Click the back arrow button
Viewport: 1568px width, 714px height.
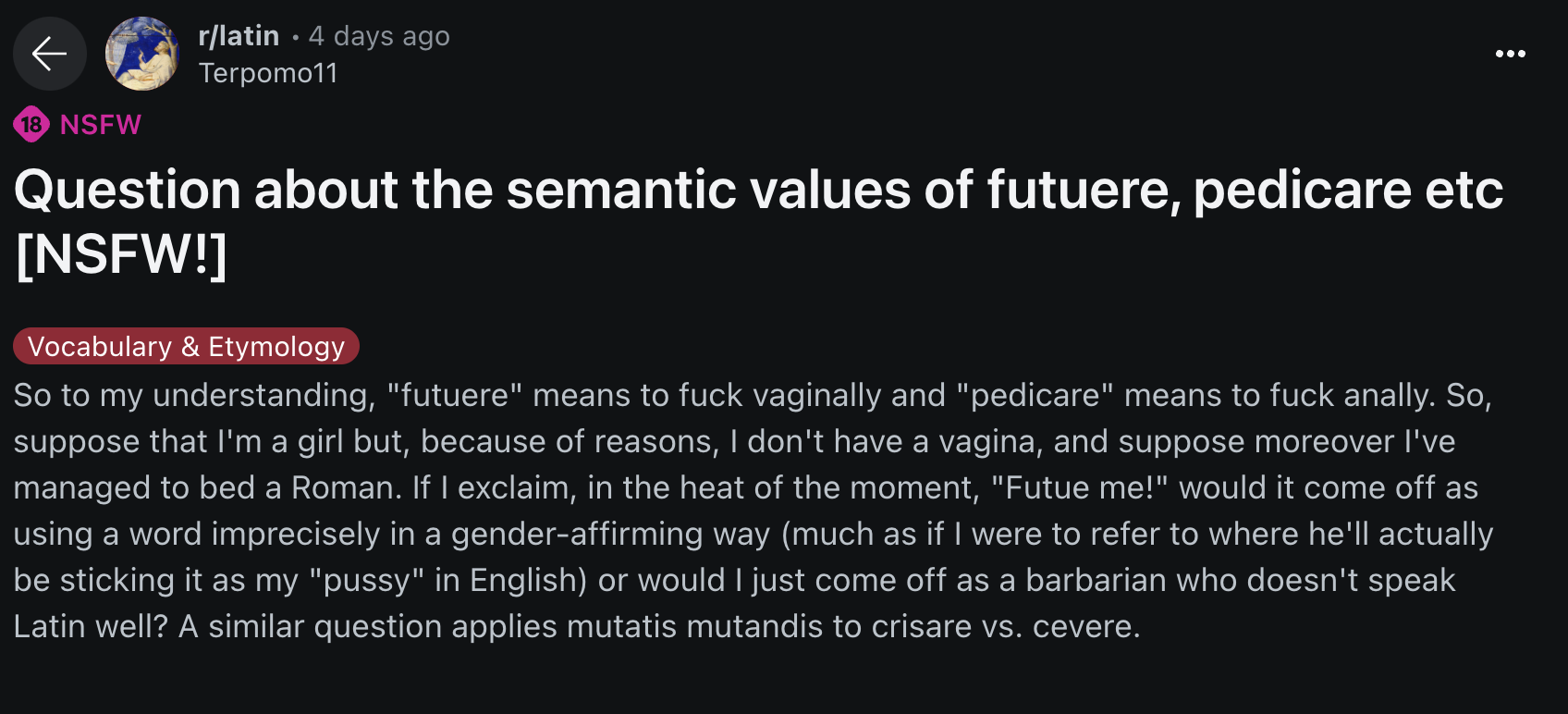(50, 54)
